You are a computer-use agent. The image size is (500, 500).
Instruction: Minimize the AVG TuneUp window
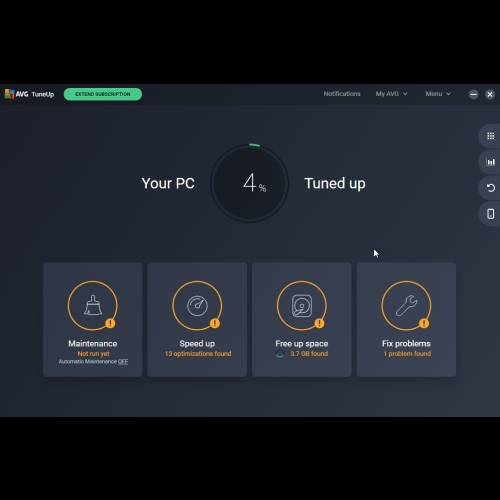473,94
